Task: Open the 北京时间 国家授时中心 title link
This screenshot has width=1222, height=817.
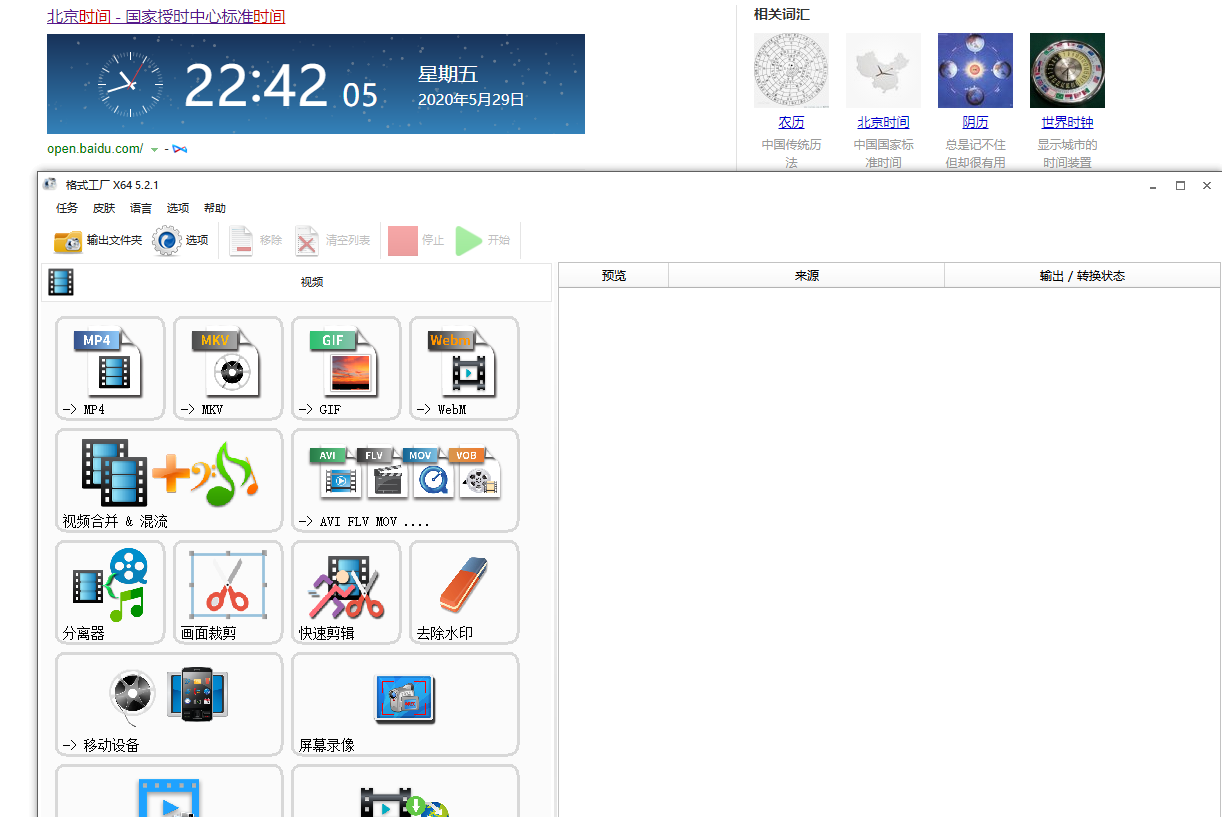Action: click(166, 17)
